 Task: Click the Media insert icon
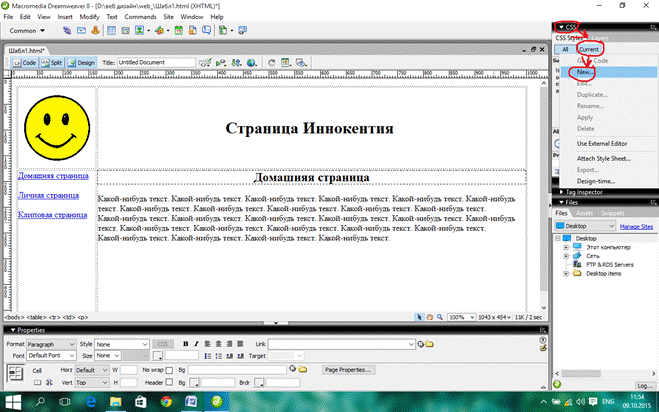[x=159, y=30]
